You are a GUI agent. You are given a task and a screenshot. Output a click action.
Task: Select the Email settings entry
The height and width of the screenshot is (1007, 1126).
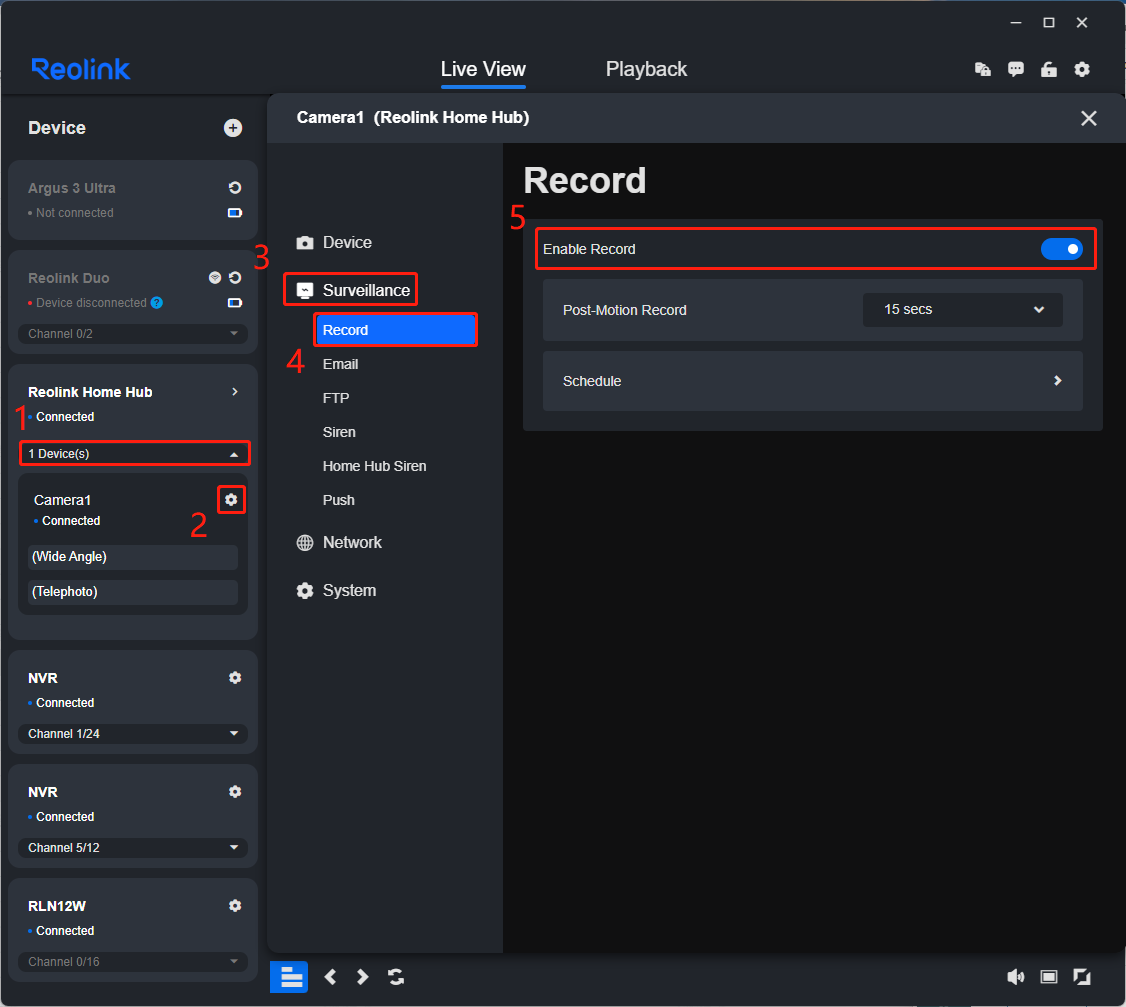coord(340,364)
